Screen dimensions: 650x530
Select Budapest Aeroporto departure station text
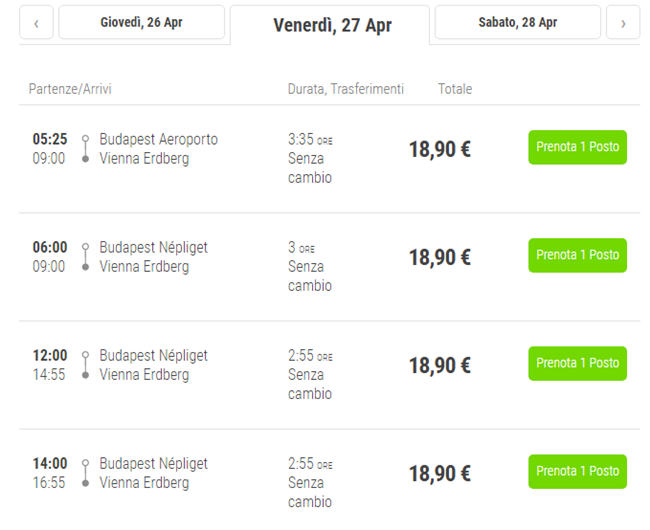[x=158, y=139]
